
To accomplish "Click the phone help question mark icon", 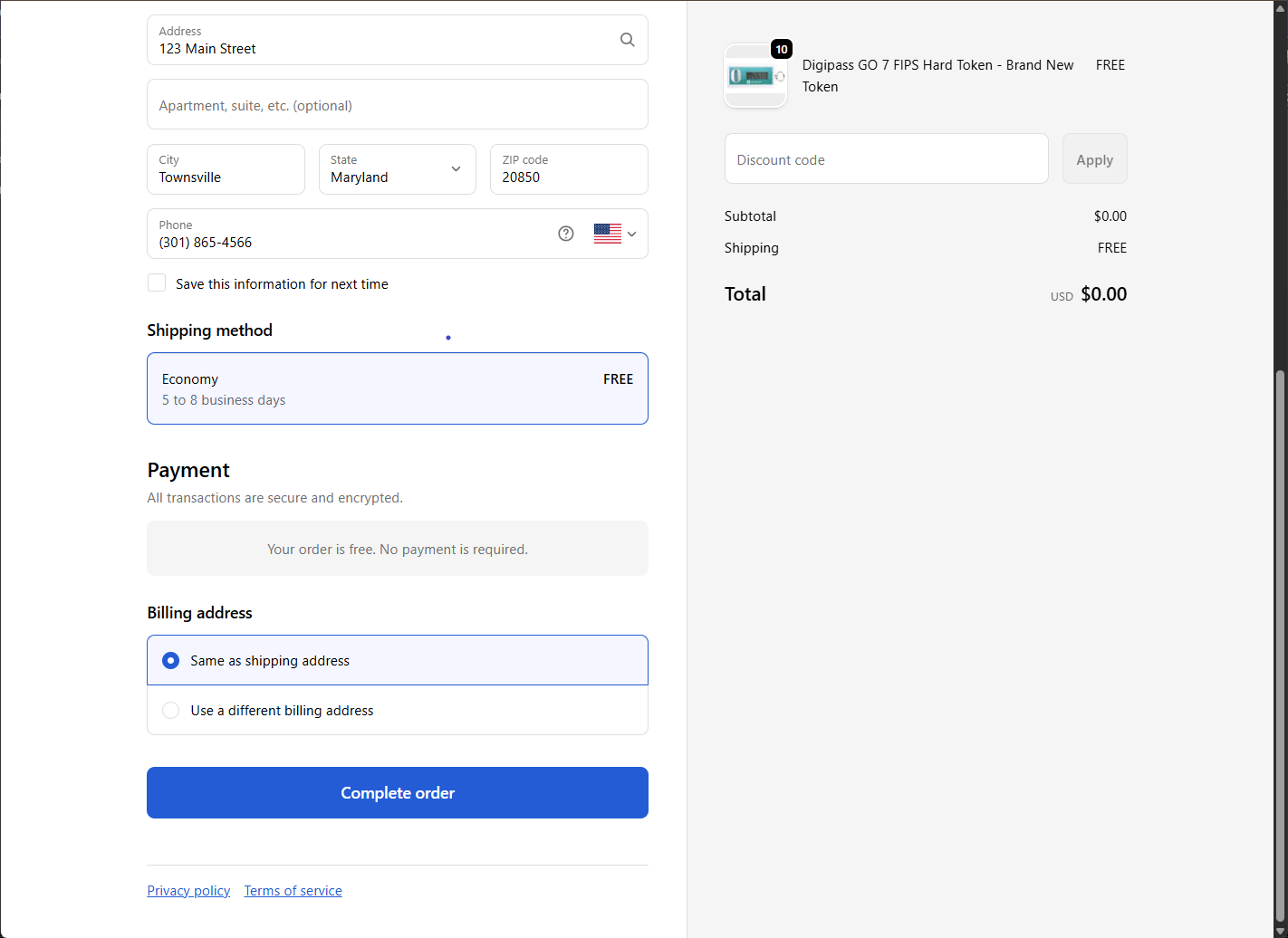I will pos(566,234).
